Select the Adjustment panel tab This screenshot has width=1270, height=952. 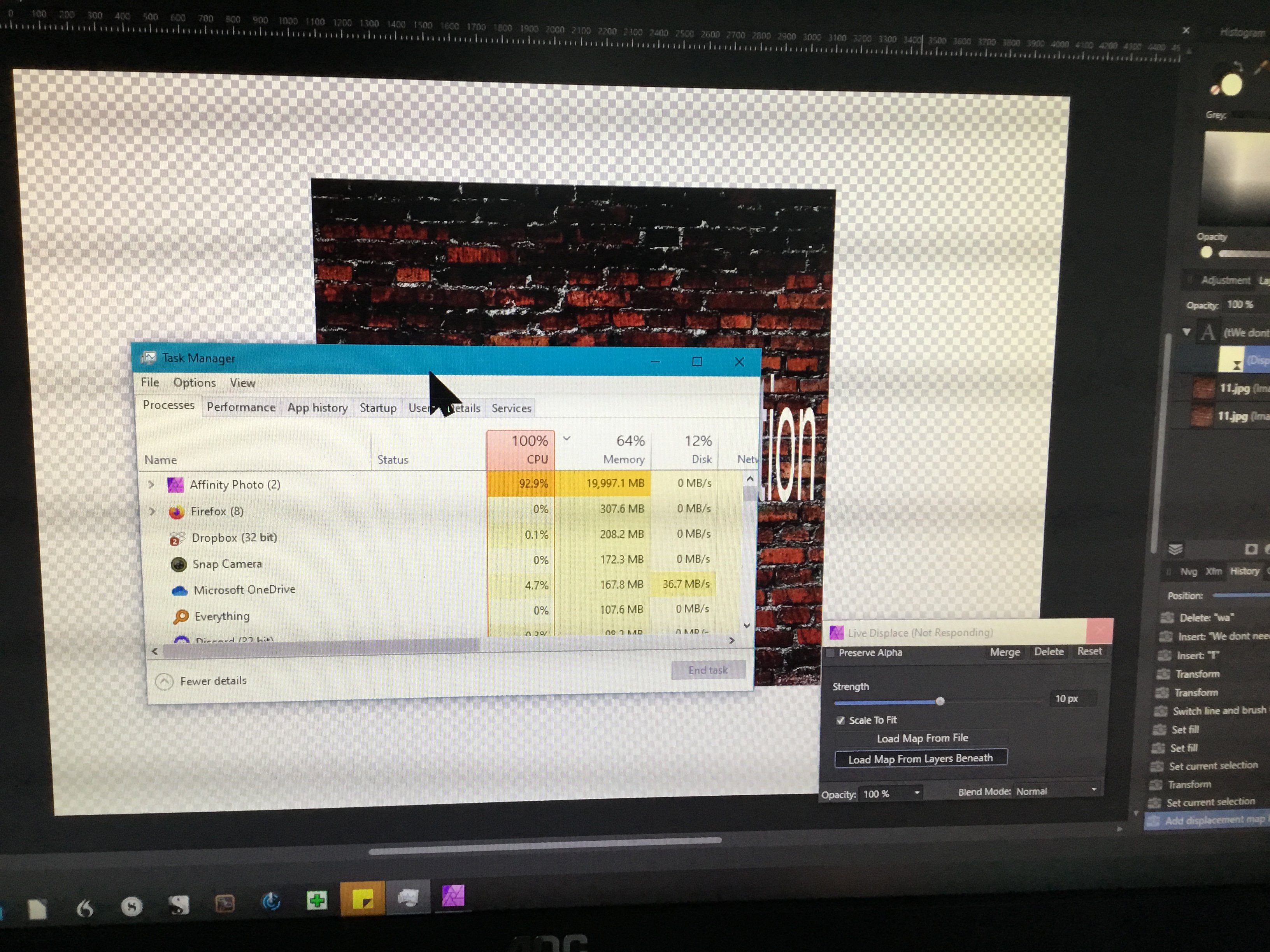click(x=1225, y=281)
